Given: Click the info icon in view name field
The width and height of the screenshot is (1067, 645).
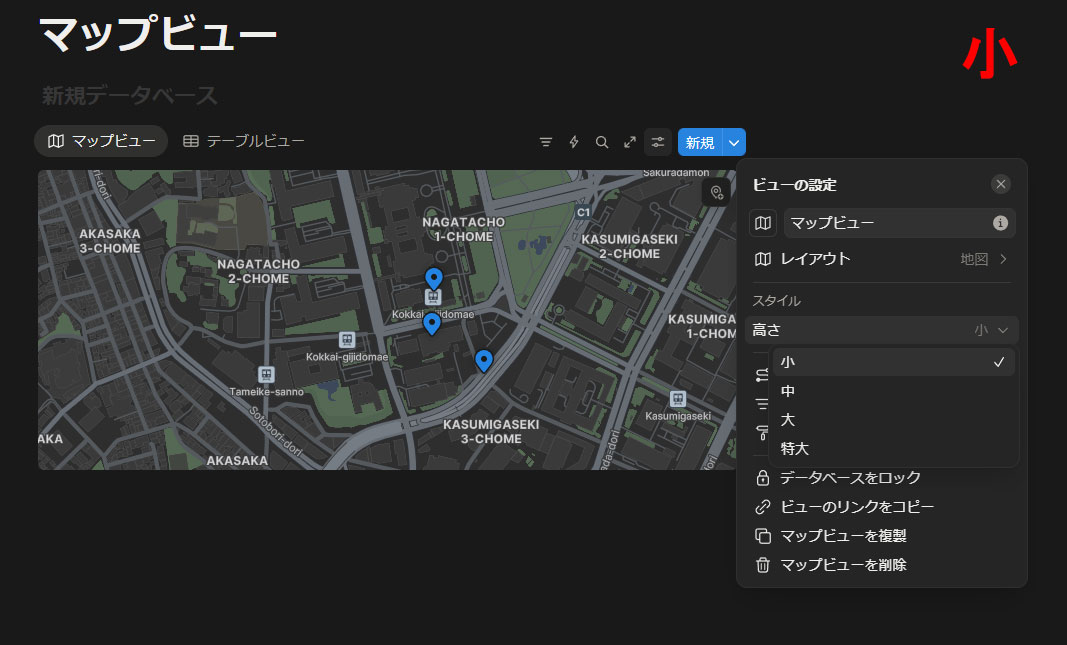Looking at the screenshot, I should pos(999,223).
